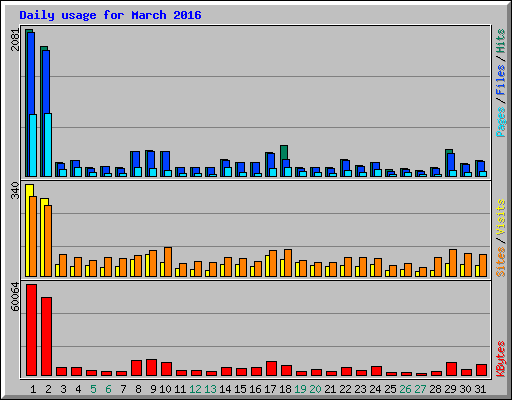Click the red KBytes bar for day 1
512x400 pixels.
[x=32, y=330]
